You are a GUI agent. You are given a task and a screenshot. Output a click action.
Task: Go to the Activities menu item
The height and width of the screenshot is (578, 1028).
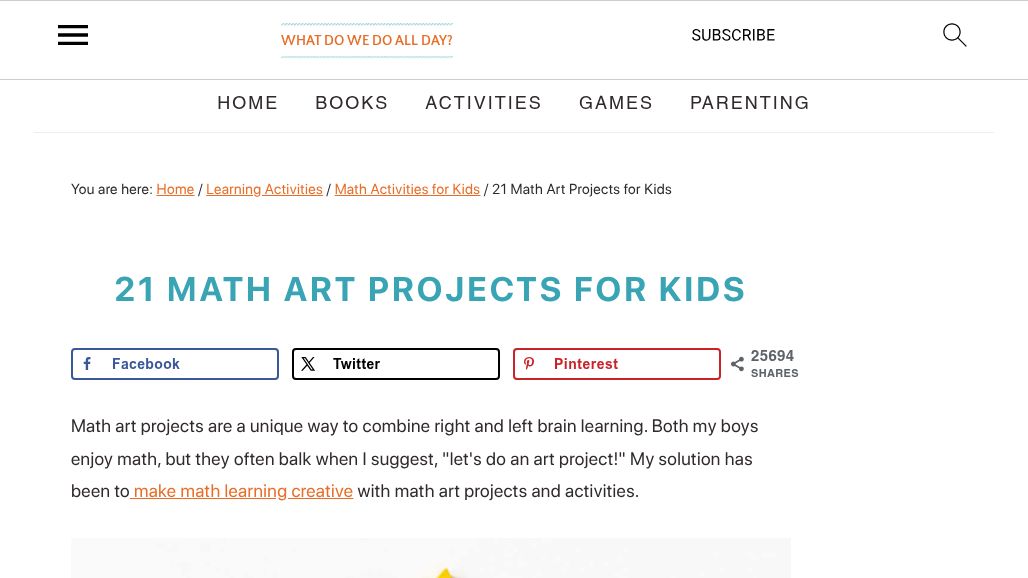[x=483, y=103]
